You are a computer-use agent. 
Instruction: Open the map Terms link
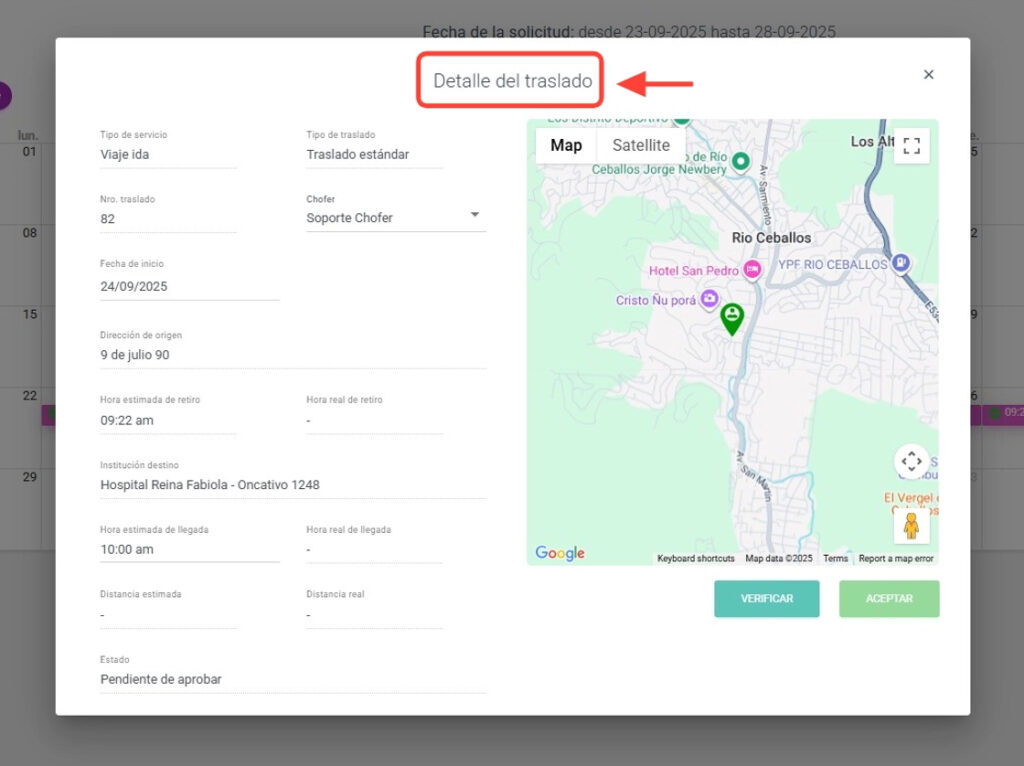[x=835, y=559]
